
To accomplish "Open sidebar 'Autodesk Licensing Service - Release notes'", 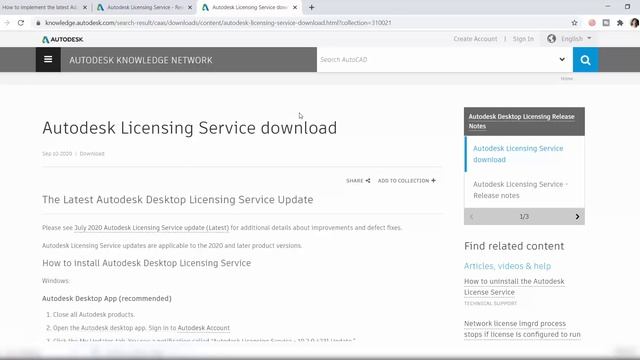I will tap(520, 190).
